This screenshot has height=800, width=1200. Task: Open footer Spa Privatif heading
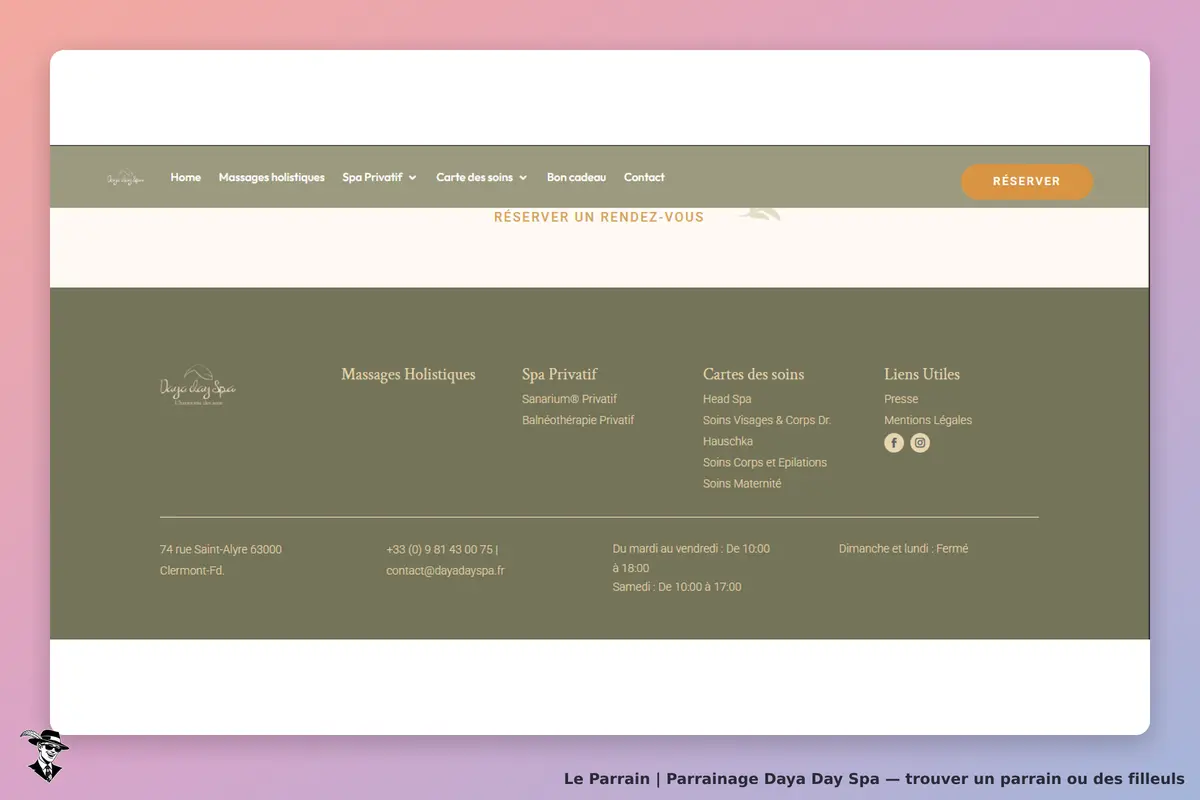(560, 374)
